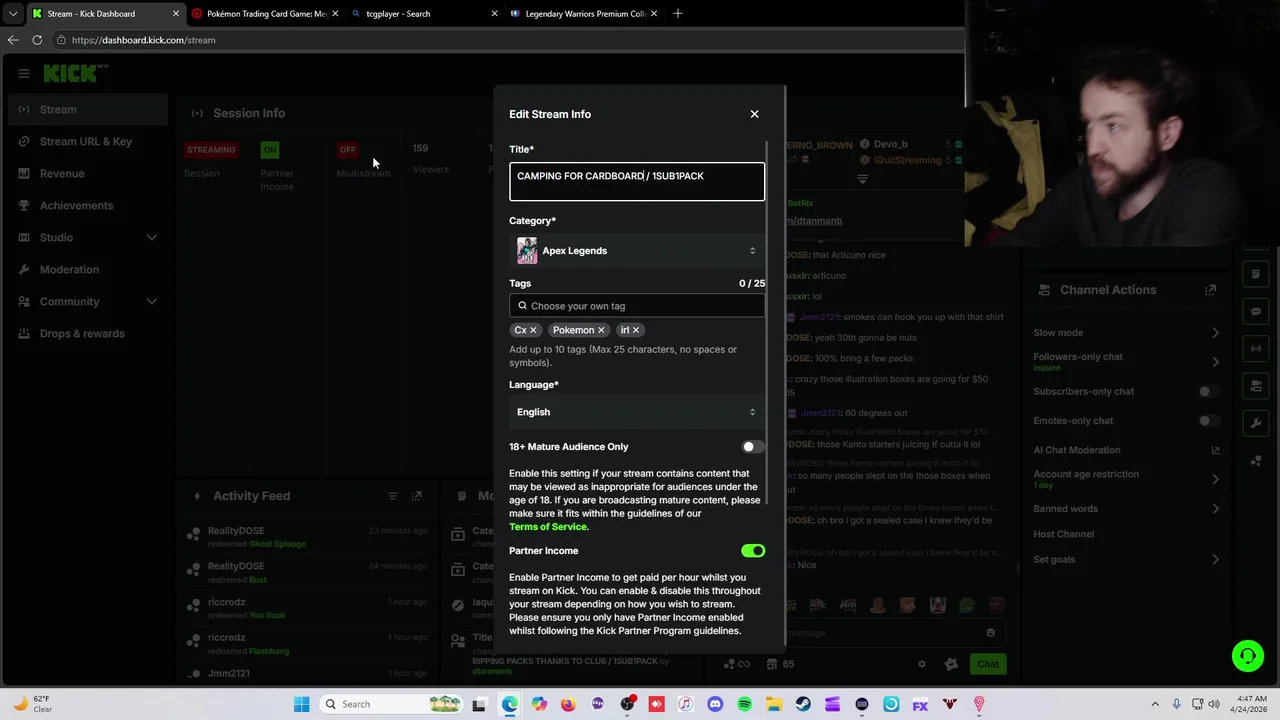
Task: Open the Banned words settings
Action: [x=1126, y=509]
